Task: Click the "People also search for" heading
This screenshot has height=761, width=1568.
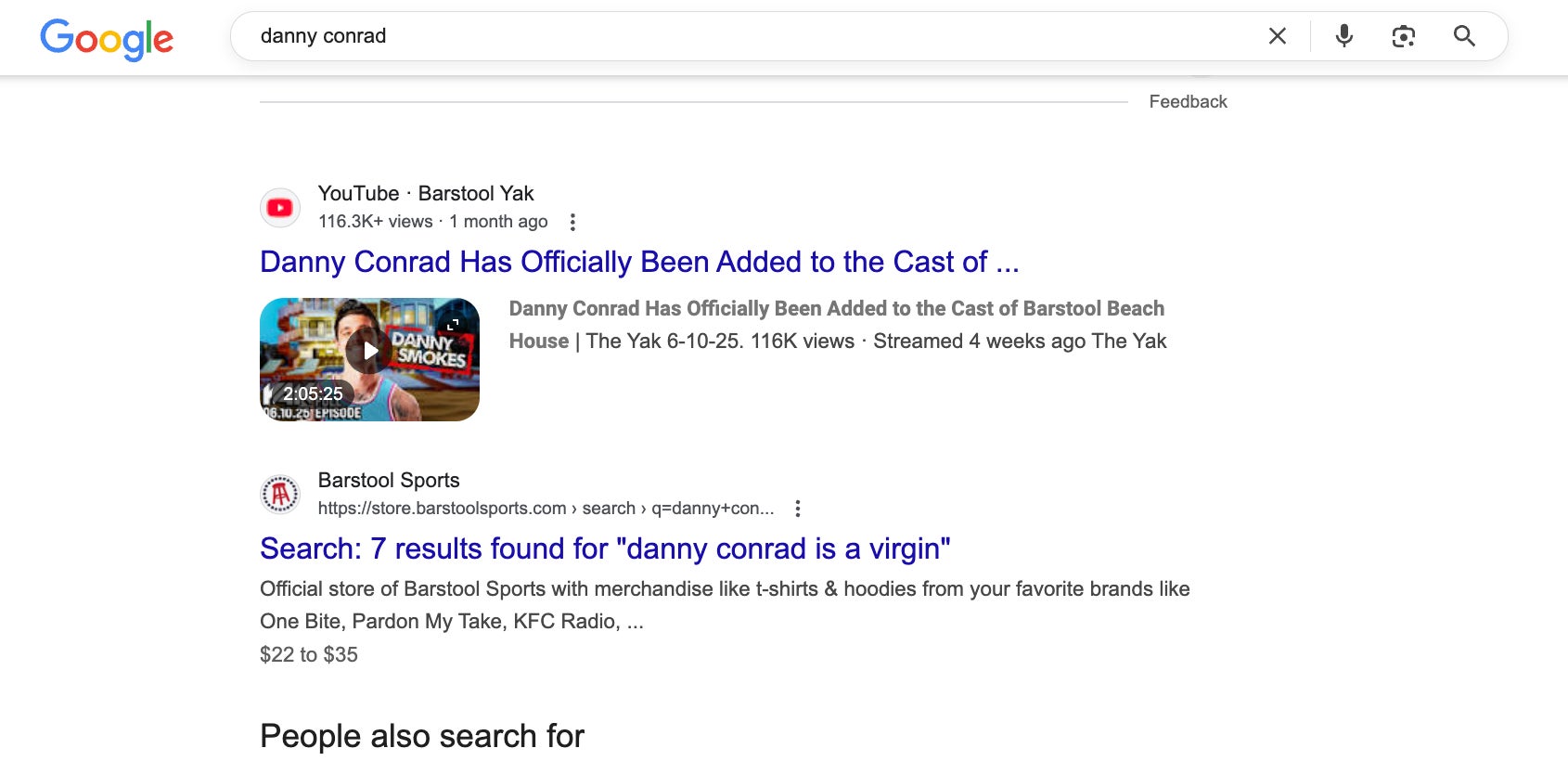Action: (x=422, y=736)
